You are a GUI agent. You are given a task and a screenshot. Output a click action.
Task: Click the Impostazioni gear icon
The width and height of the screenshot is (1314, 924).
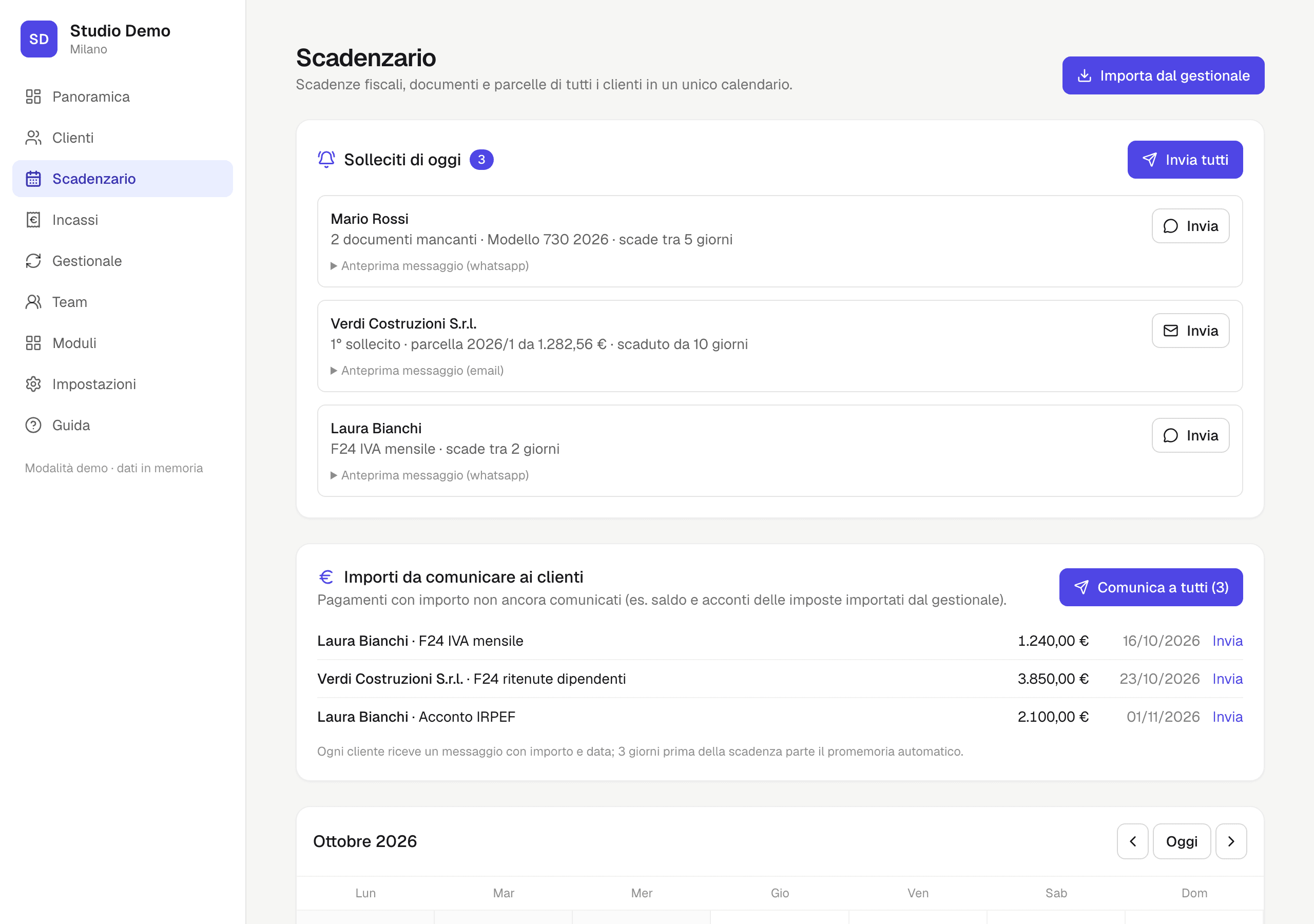pos(33,384)
